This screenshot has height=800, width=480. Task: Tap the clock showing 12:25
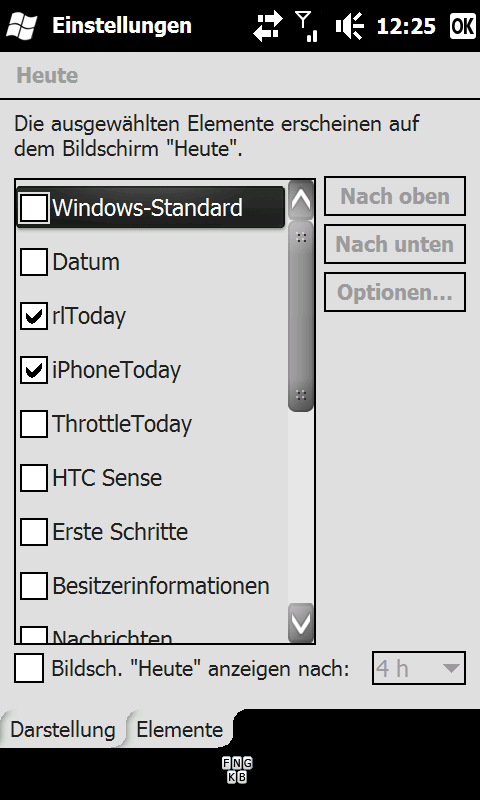point(406,26)
